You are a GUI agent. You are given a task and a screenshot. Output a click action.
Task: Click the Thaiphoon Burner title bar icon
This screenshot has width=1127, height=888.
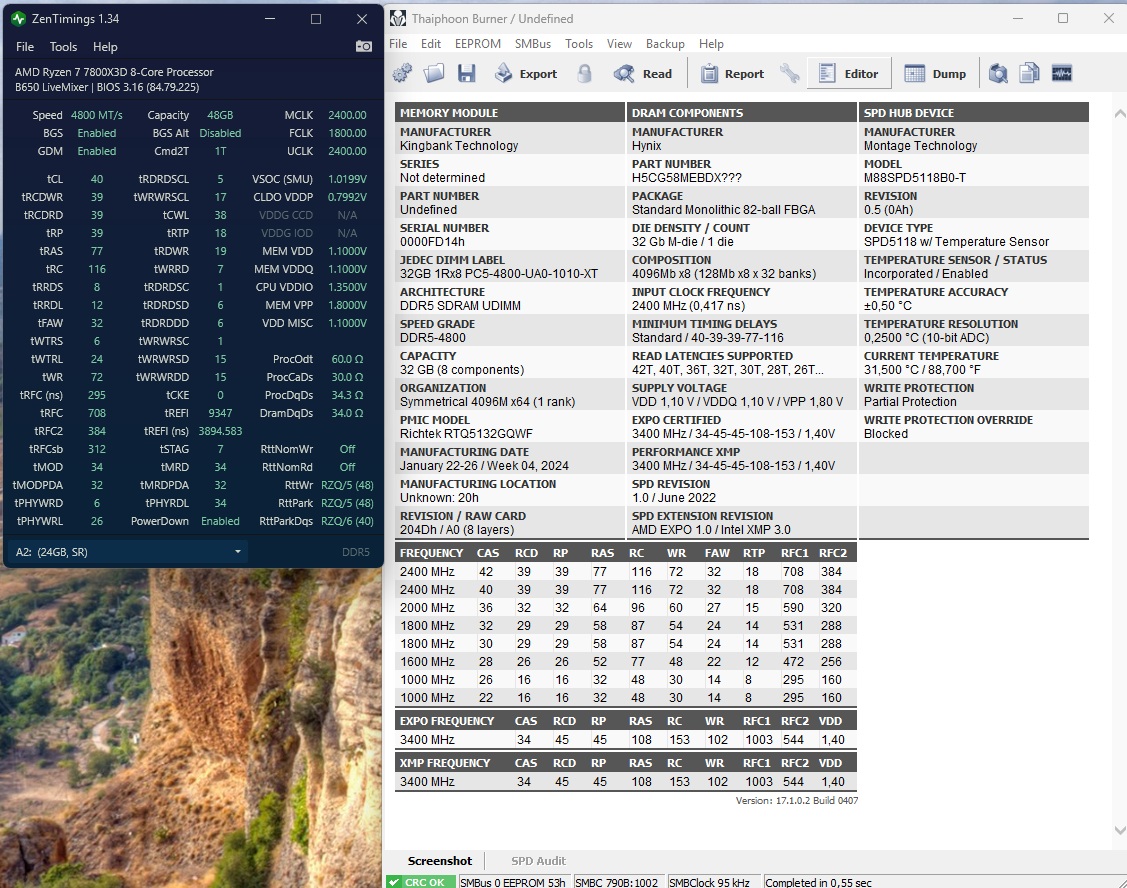tap(398, 19)
